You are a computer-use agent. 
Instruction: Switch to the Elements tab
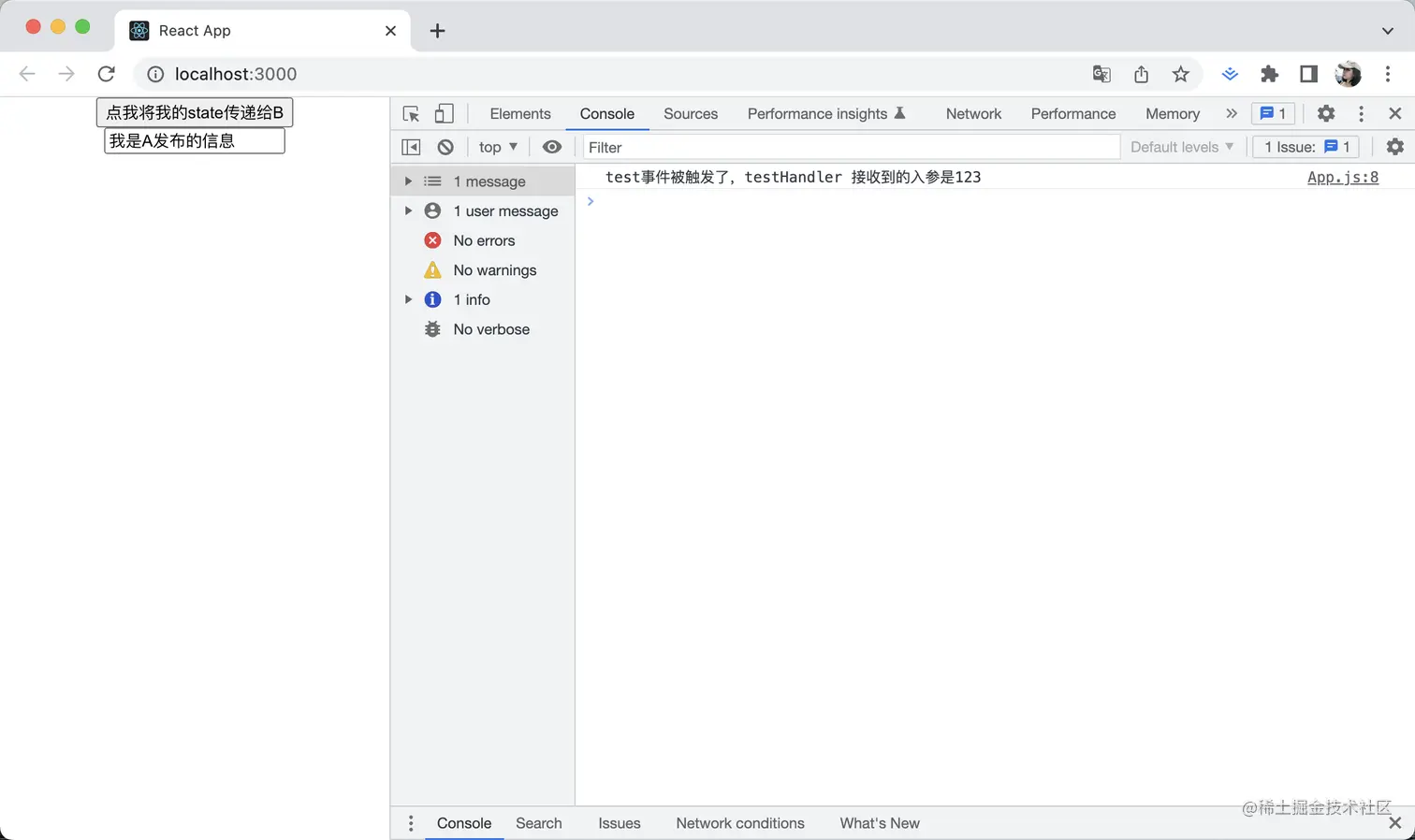(520, 113)
